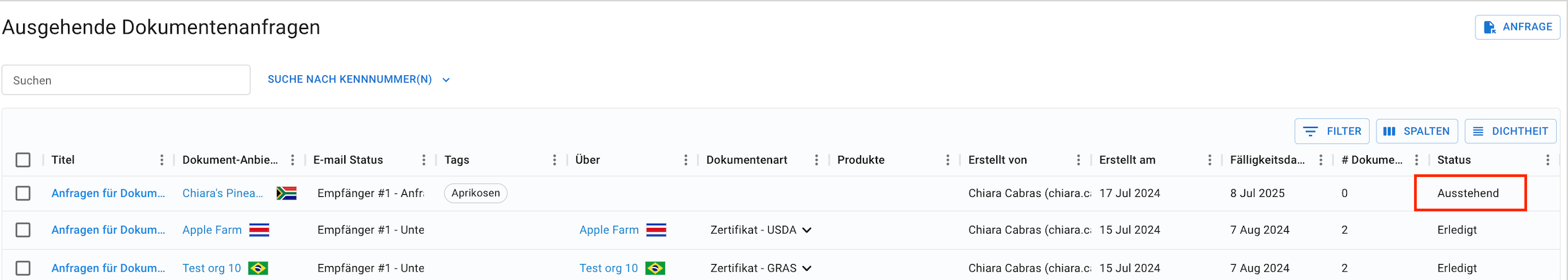This screenshot has width=1568, height=280.
Task: Select all rows with header checkbox
Action: point(23,160)
